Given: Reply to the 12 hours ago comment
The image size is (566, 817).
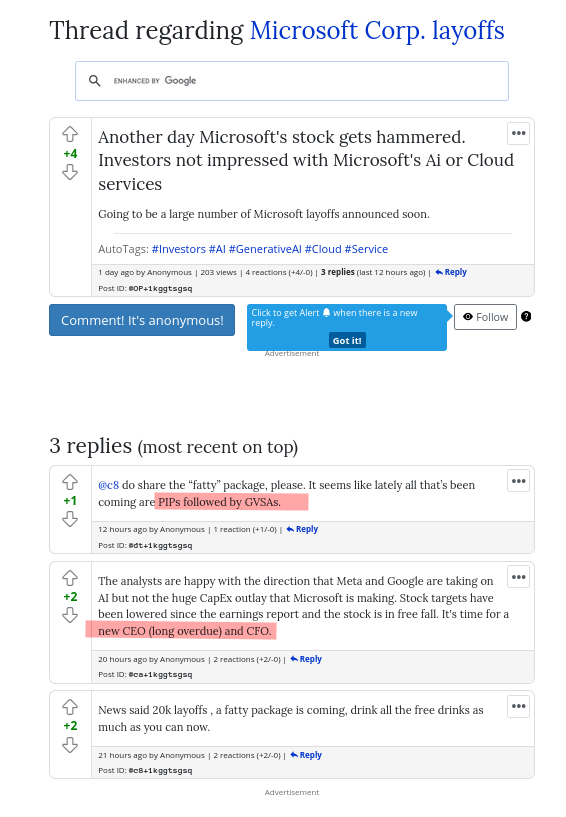Looking at the screenshot, I should point(302,529).
